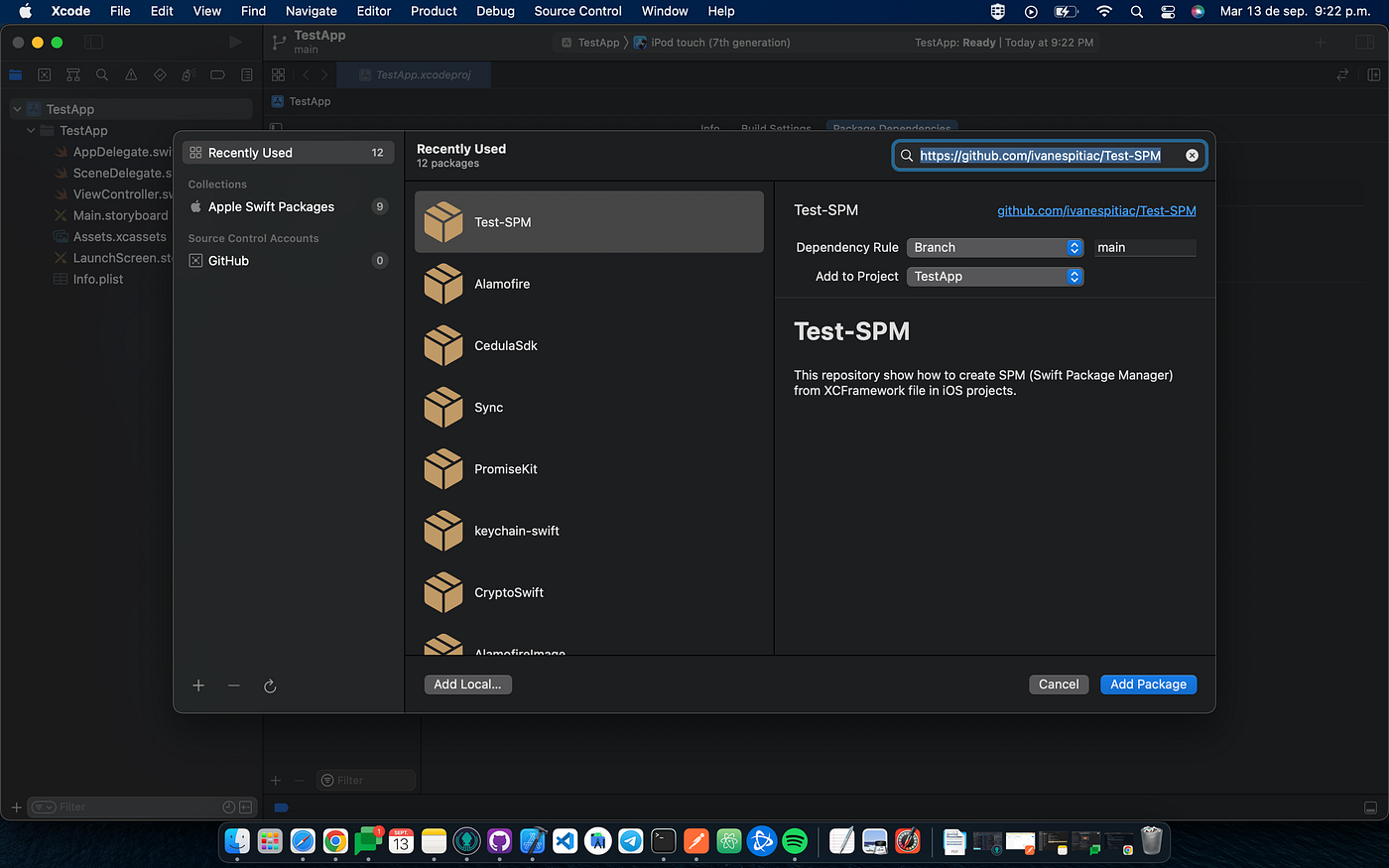Refresh accounts with the reload icon

270,685
